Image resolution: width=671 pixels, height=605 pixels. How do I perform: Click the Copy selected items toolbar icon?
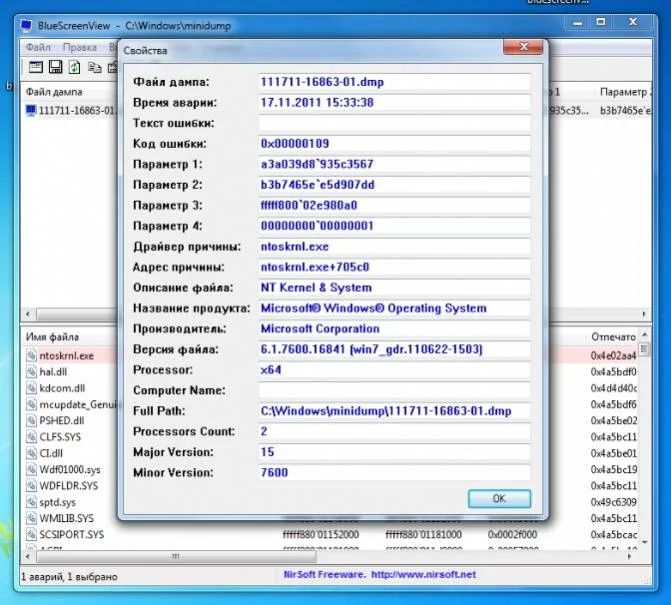95,67
